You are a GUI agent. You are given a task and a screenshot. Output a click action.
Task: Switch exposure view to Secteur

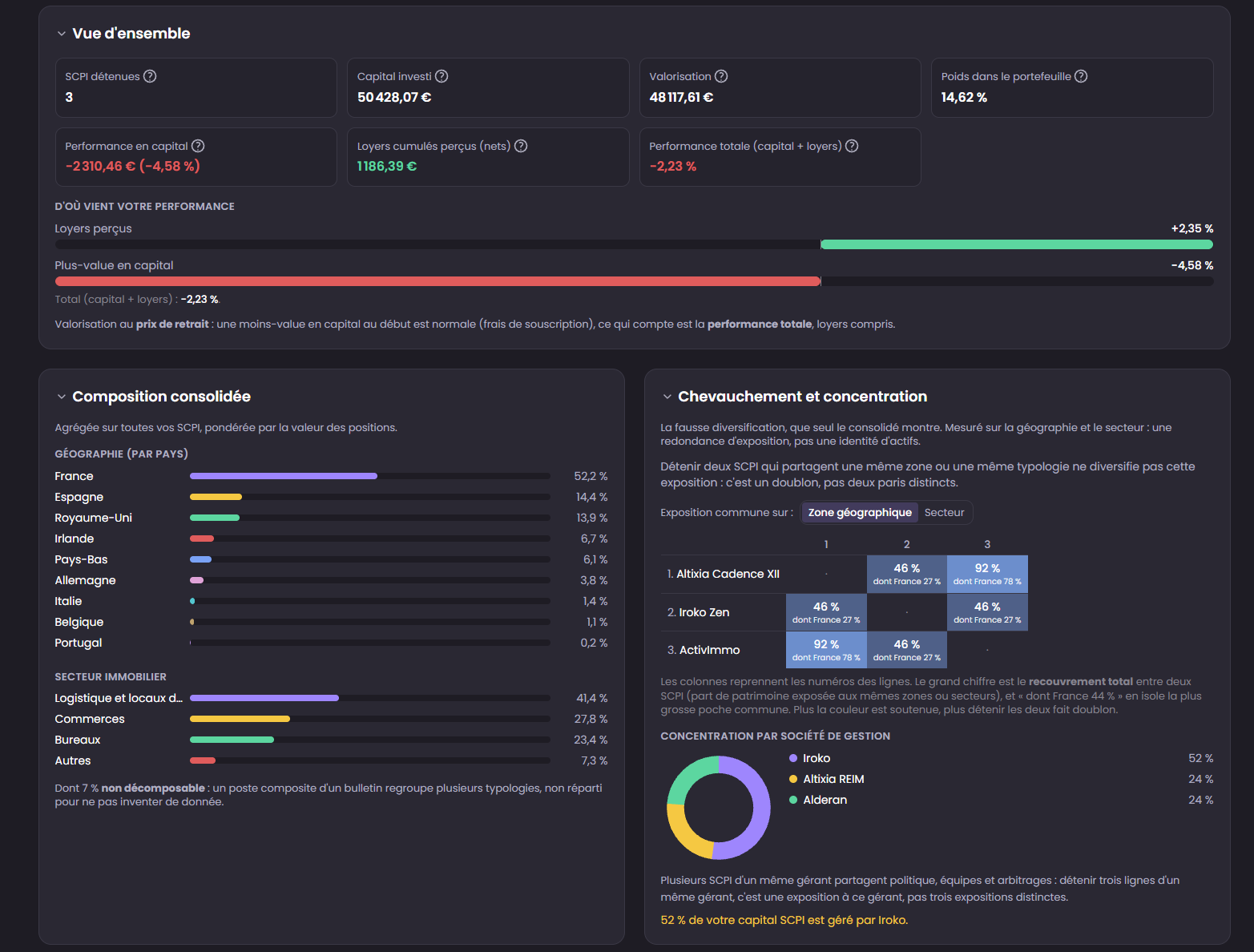click(x=945, y=512)
